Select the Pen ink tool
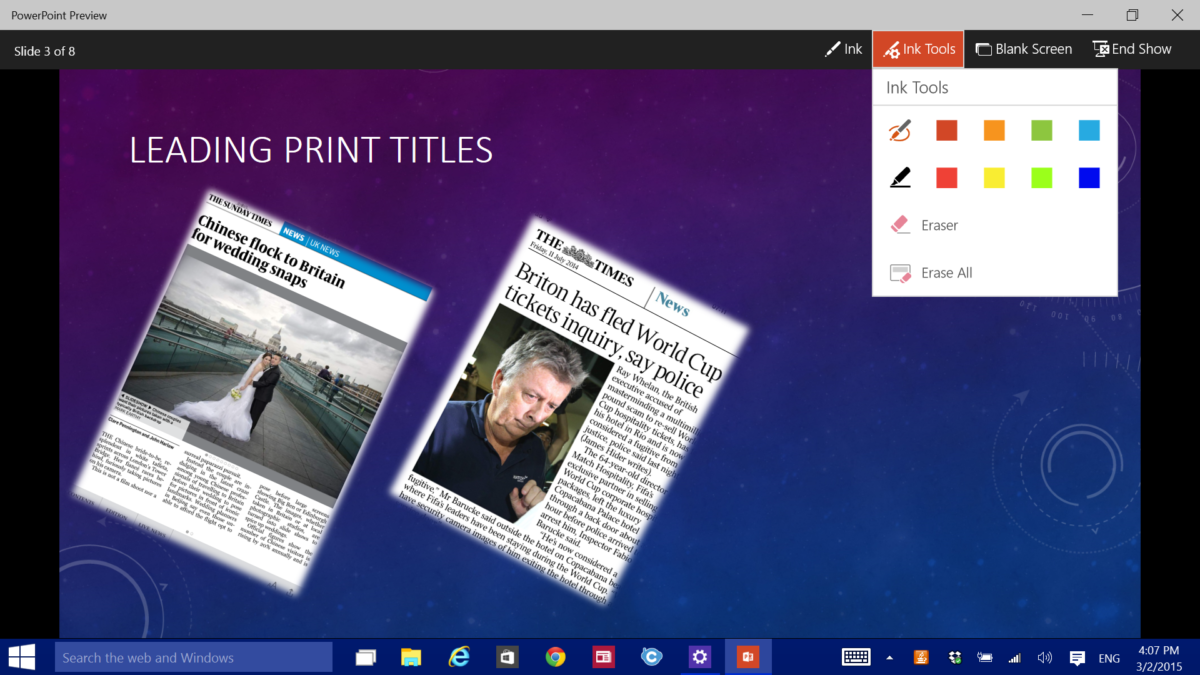This screenshot has height=675, width=1200. pos(898,130)
